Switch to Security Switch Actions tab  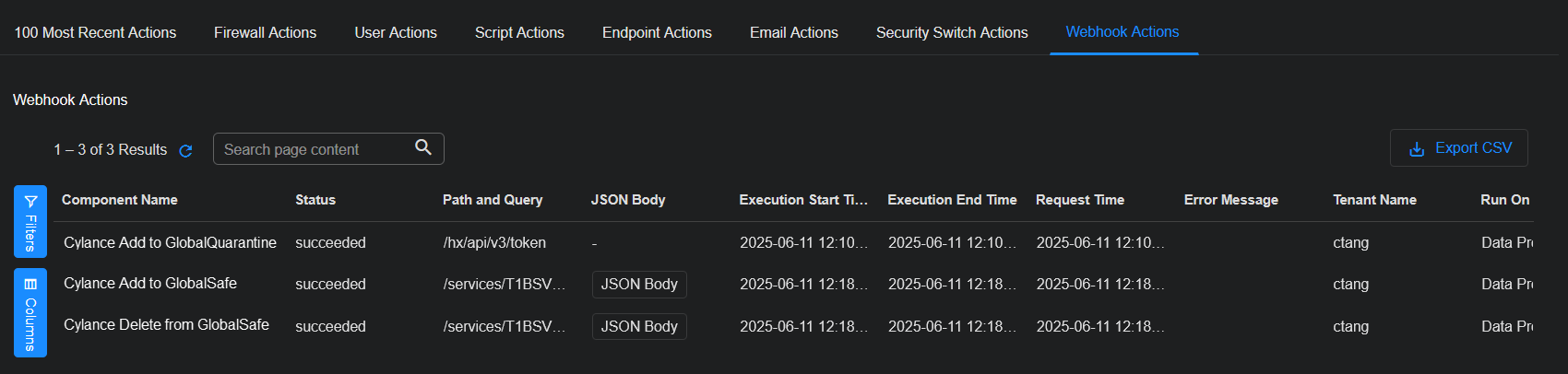951,33
